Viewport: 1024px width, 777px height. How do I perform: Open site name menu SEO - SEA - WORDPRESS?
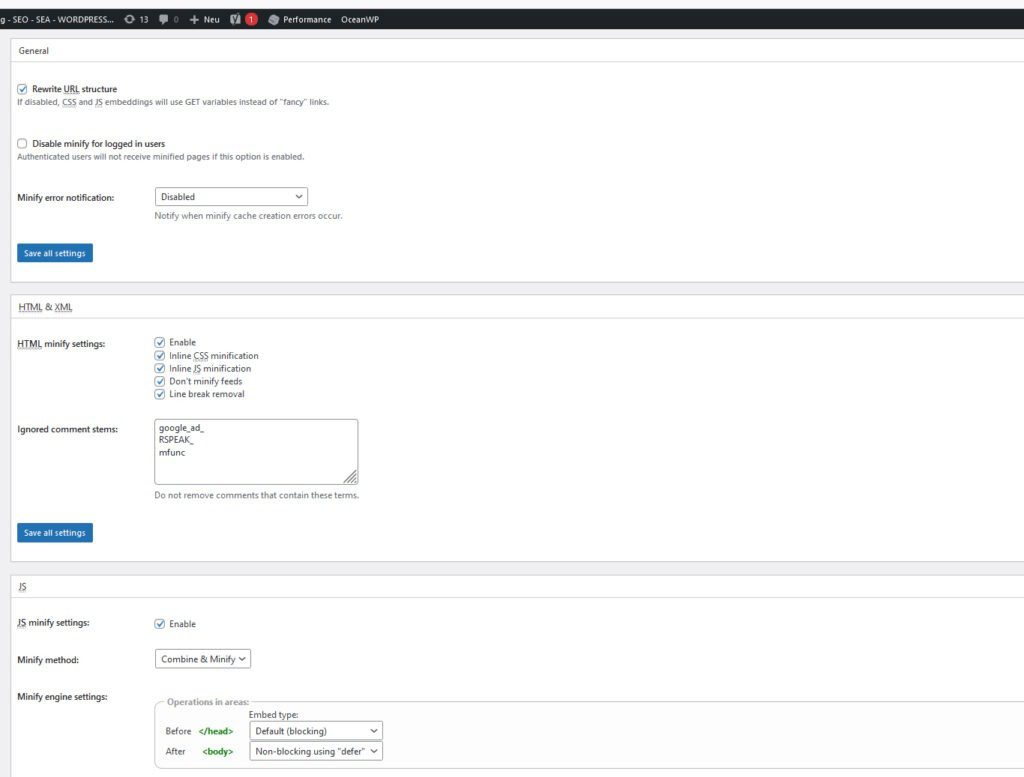tap(57, 20)
